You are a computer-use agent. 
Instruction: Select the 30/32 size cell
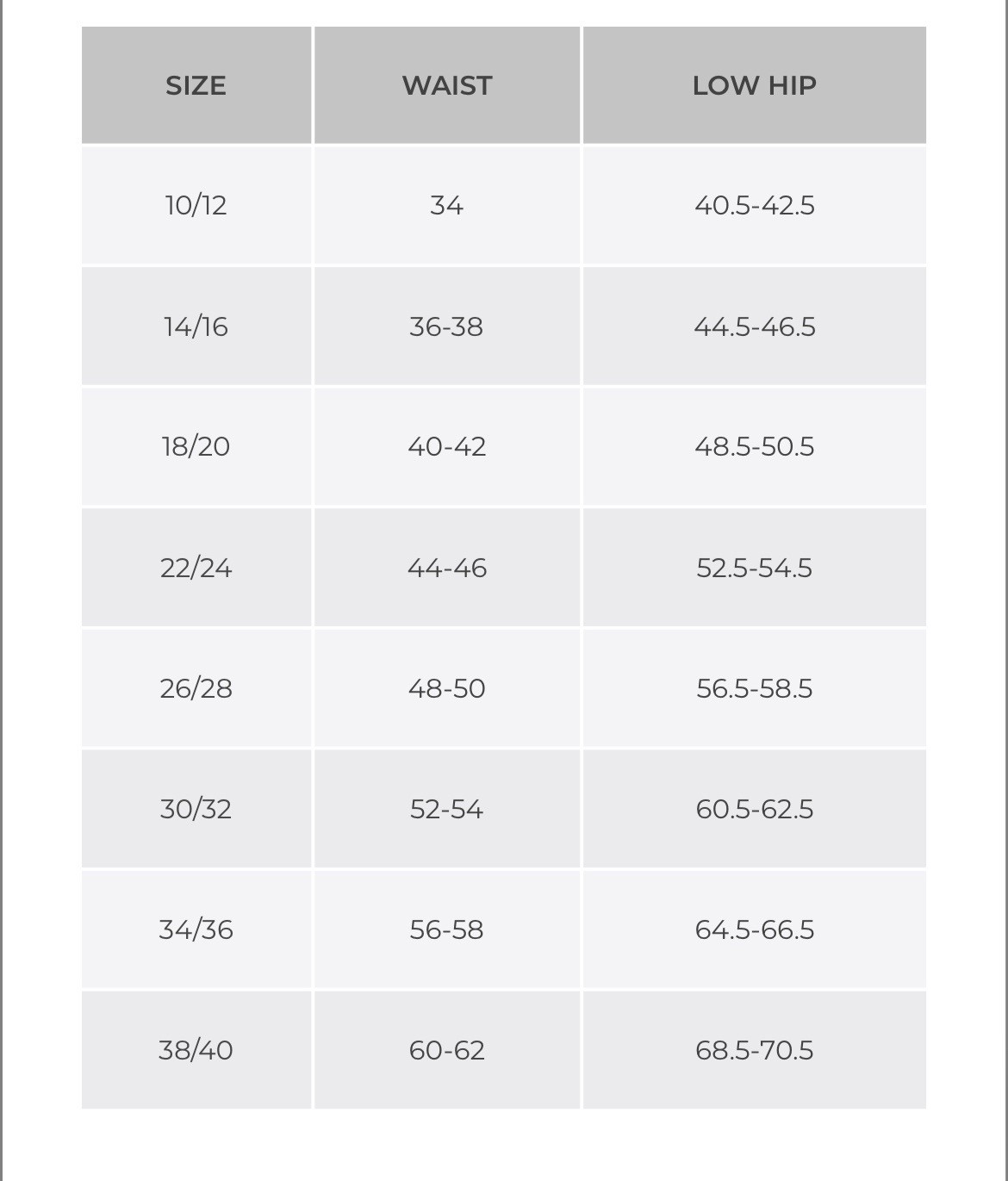point(196,809)
